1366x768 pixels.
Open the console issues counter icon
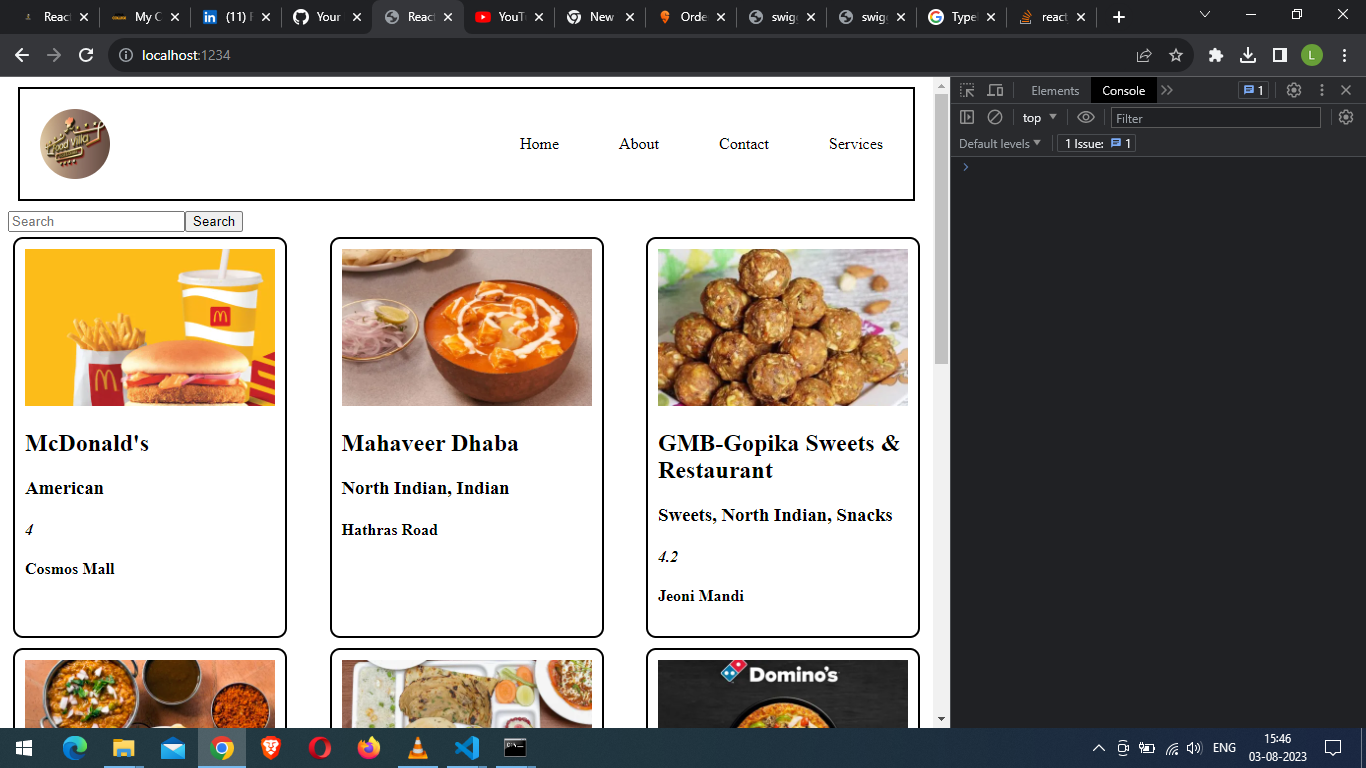click(x=1253, y=90)
